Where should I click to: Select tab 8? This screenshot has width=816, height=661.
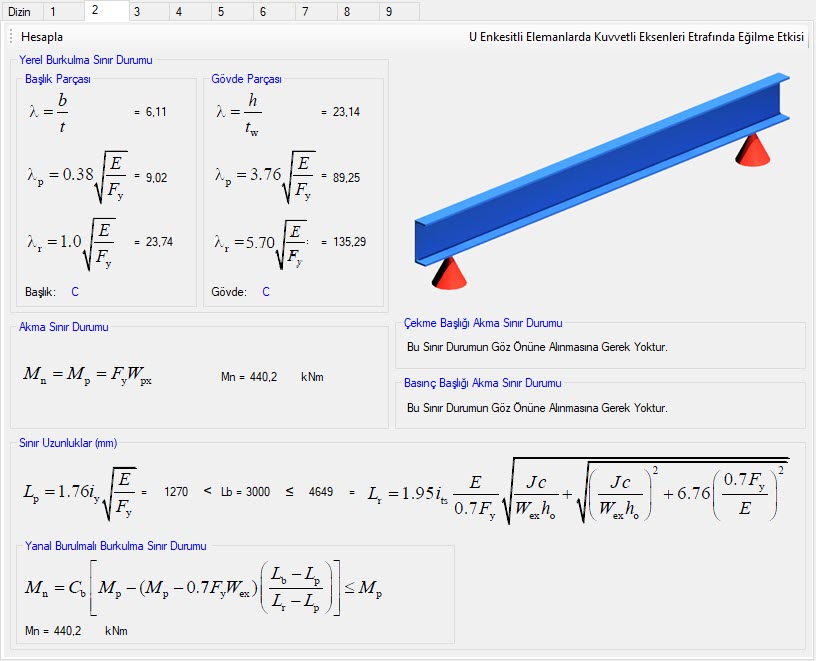point(358,11)
